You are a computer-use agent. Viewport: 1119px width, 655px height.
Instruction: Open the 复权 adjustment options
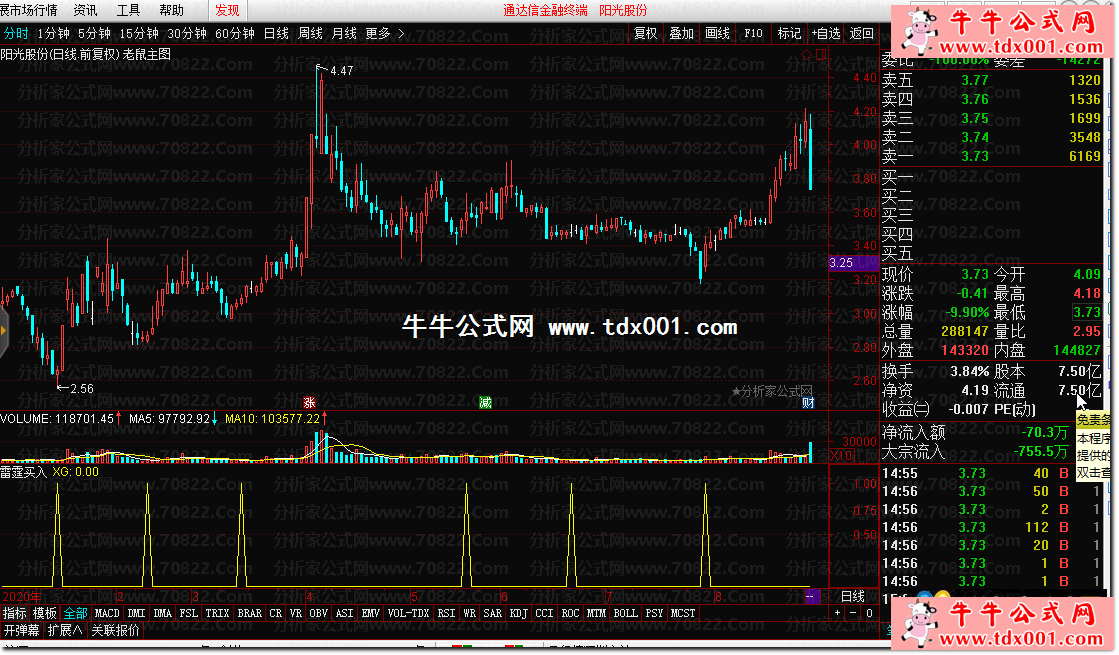point(646,34)
